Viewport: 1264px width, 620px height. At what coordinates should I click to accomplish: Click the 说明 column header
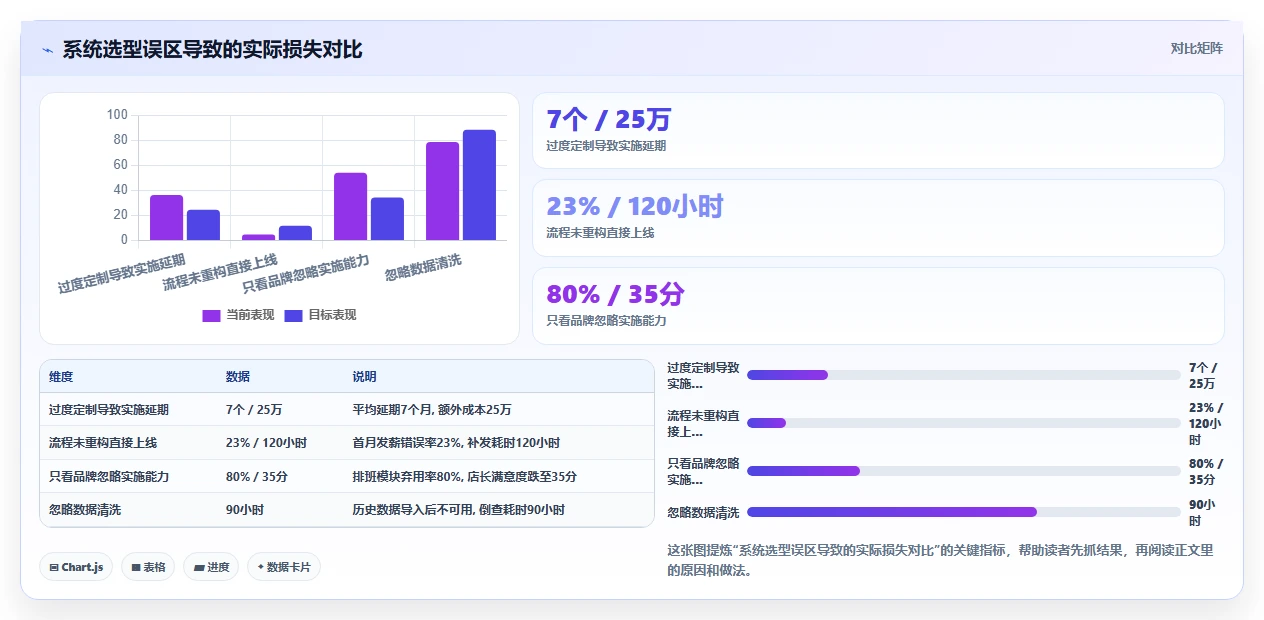364,377
